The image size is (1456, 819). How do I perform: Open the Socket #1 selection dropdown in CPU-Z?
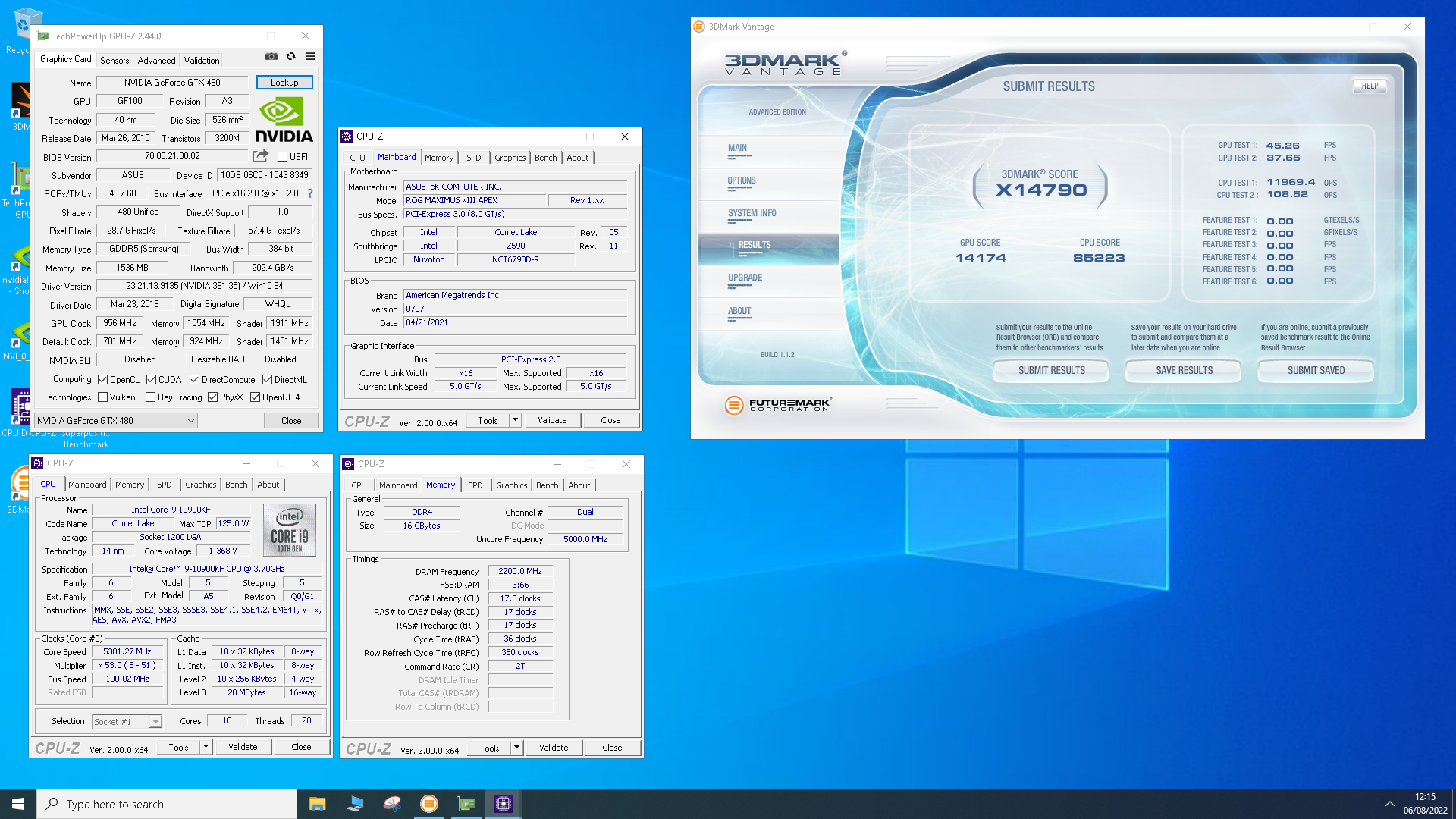click(x=127, y=721)
